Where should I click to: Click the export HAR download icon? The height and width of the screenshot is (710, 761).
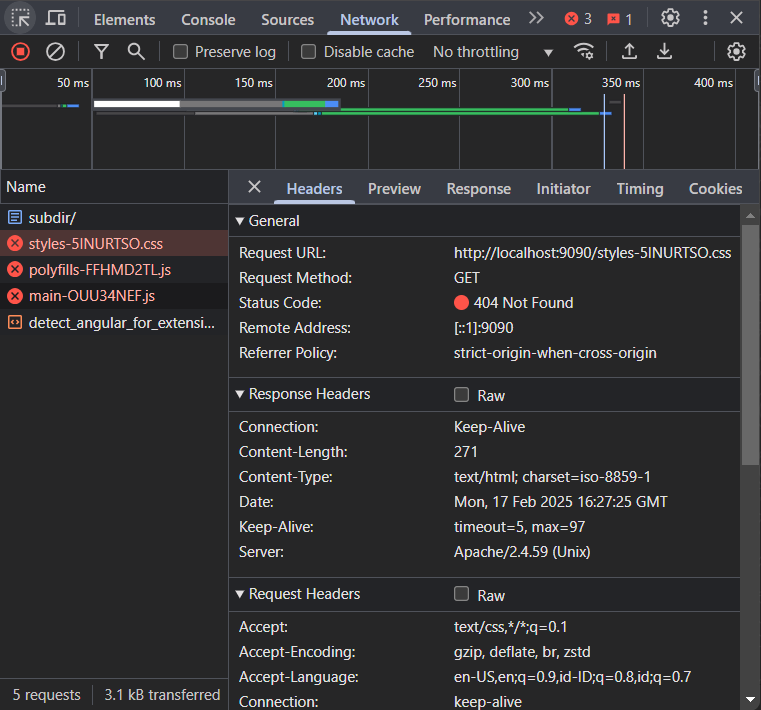(664, 52)
